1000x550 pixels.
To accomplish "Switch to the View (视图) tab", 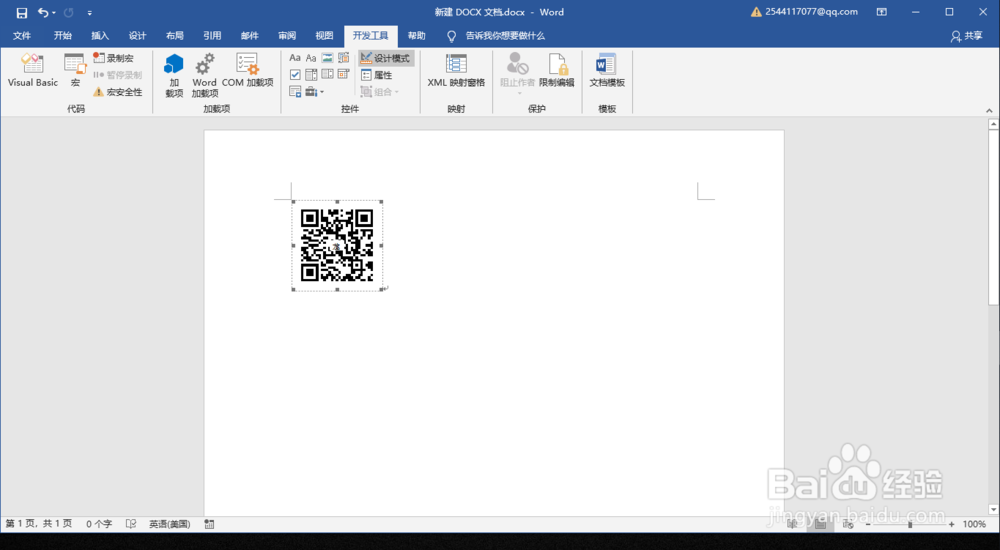I will click(324, 36).
